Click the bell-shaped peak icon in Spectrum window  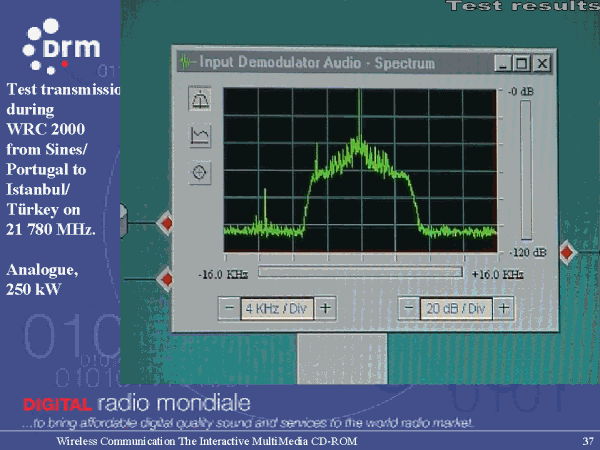[200, 99]
